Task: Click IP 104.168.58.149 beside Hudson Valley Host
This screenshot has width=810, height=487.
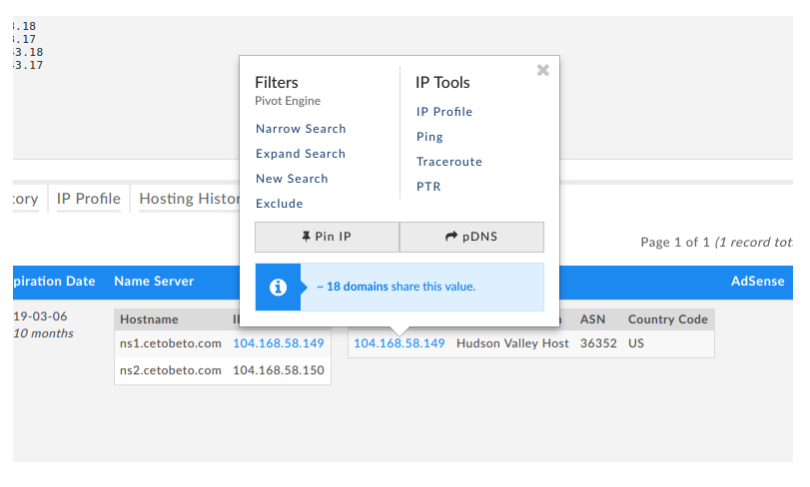Action: [399, 343]
